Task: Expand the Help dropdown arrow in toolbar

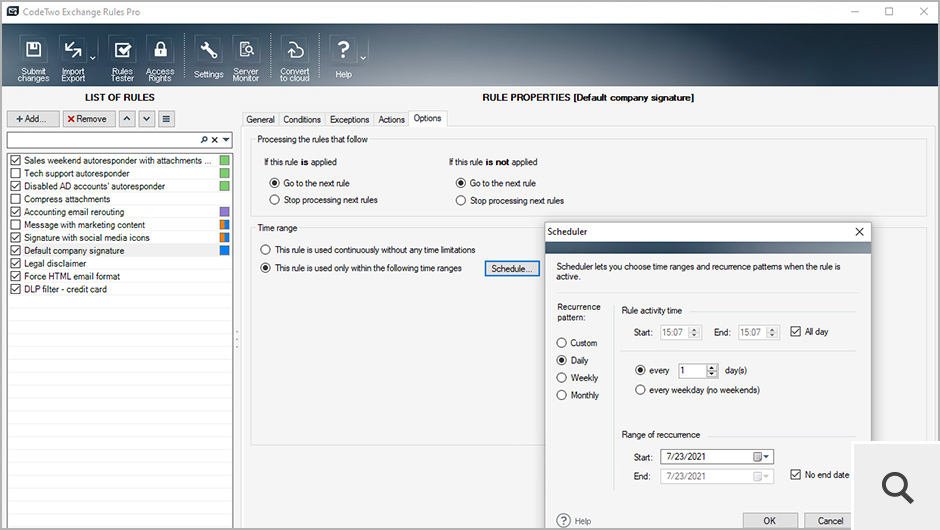Action: pyautogui.click(x=363, y=58)
